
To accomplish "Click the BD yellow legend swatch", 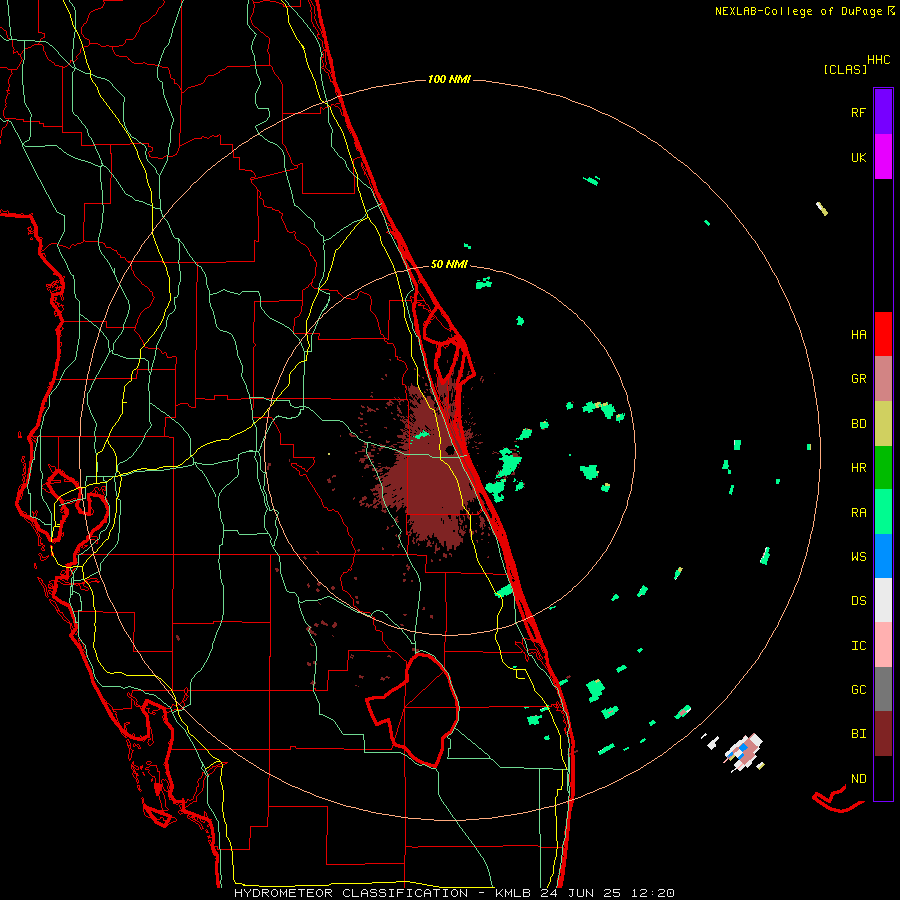I will pyautogui.click(x=883, y=423).
